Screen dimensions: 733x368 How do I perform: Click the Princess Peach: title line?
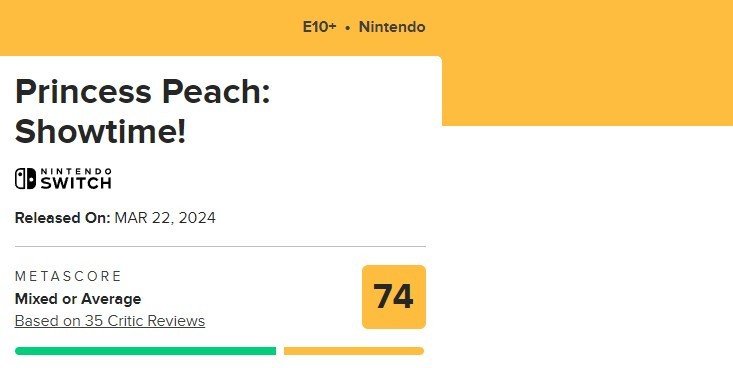click(143, 92)
